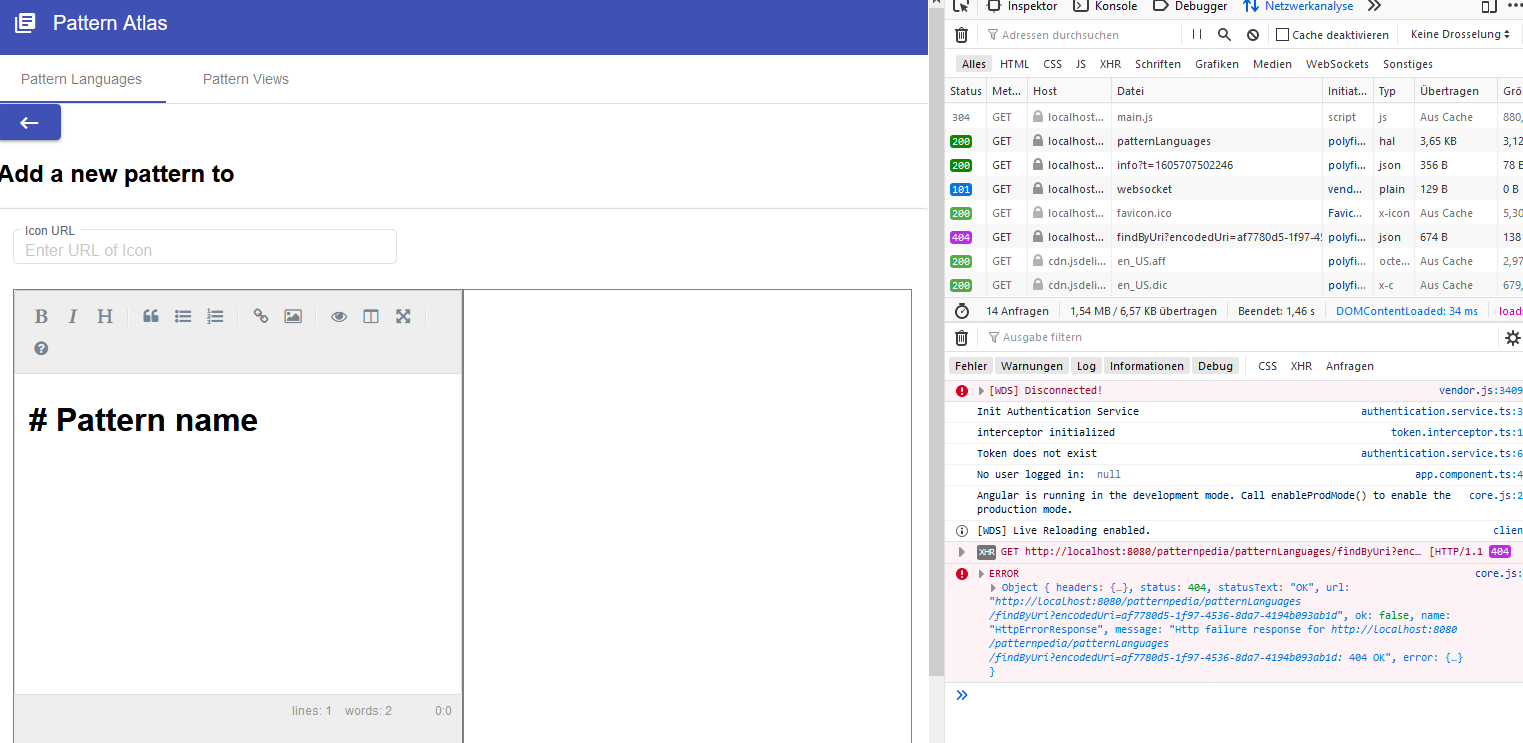Screen dimensions: 1523x743
Task: Click the Italic icon in markdown editor
Action: pyautogui.click(x=73, y=316)
